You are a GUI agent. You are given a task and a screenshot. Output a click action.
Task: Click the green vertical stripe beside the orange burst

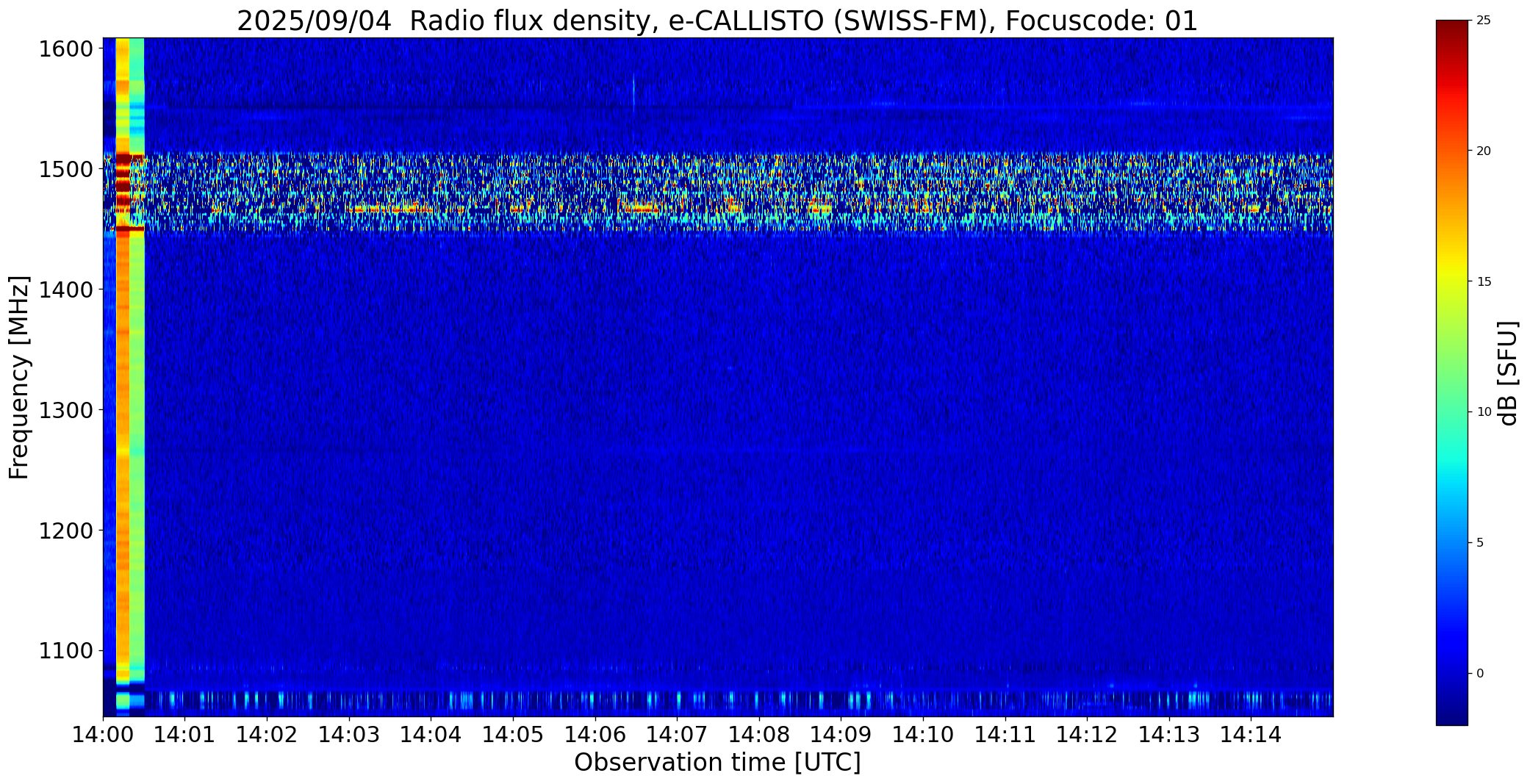click(137, 367)
